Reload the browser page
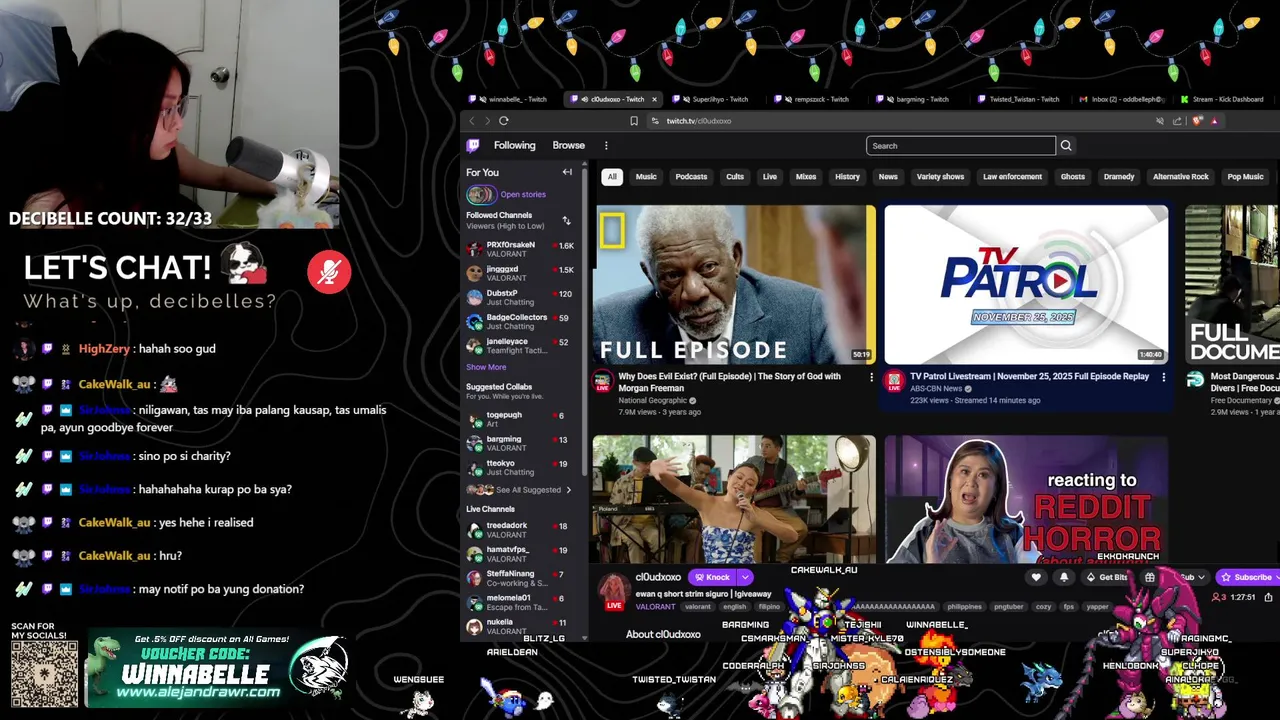The height and width of the screenshot is (720, 1280). 504,121
